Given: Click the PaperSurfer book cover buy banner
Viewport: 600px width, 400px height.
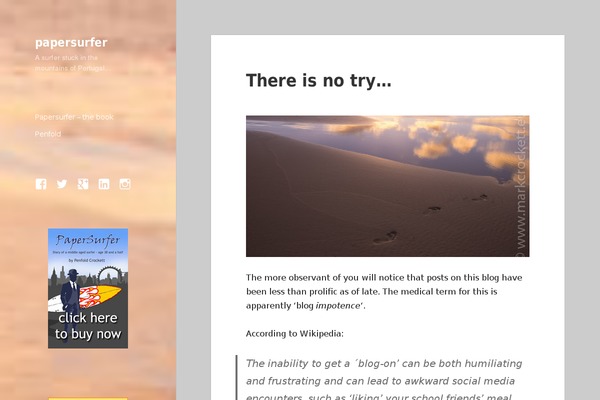Looking at the screenshot, I should 88,288.
